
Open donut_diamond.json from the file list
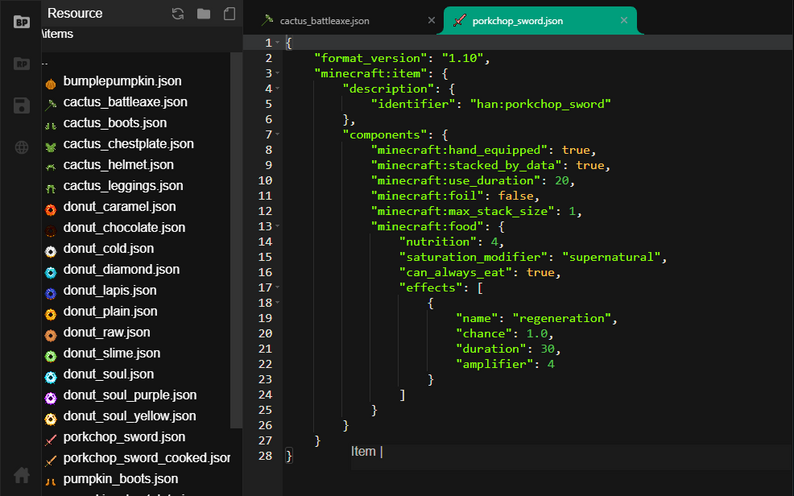tap(121, 270)
